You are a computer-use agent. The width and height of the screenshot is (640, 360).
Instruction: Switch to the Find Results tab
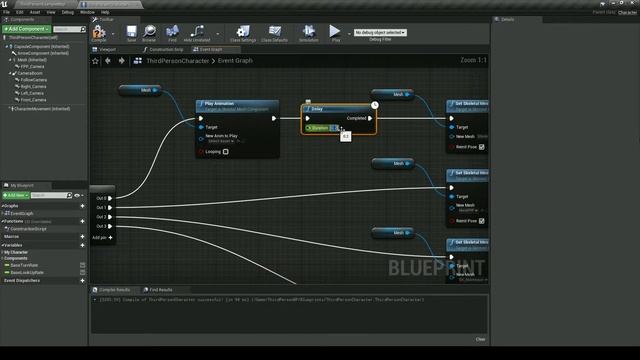click(x=158, y=290)
